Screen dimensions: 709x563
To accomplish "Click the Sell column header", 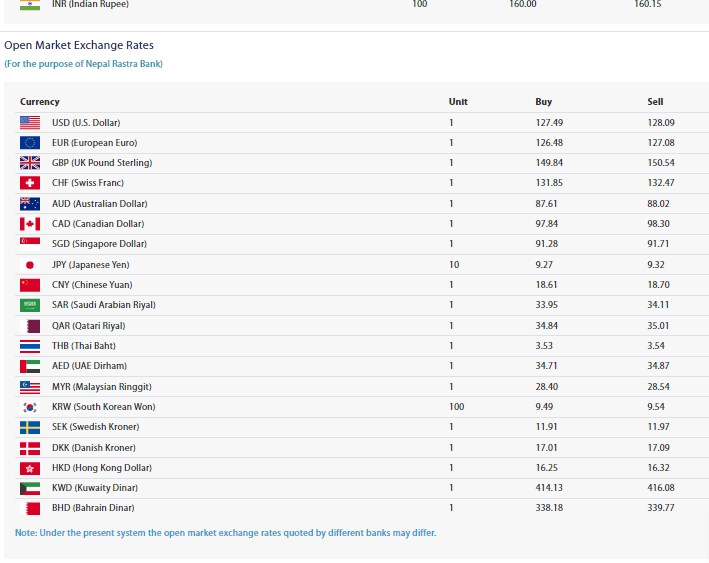I will (x=655, y=102).
